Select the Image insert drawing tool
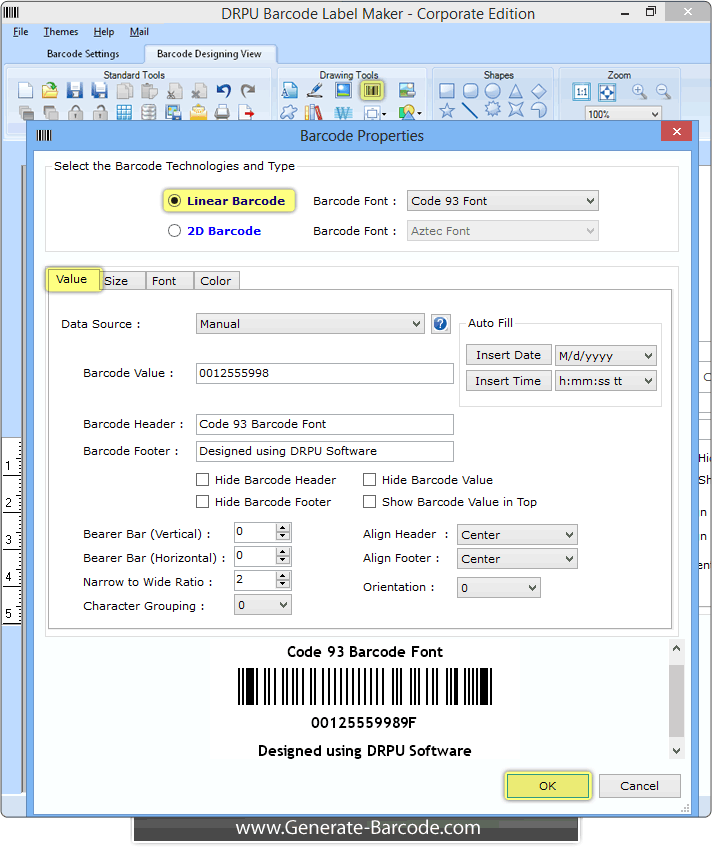This screenshot has height=847, width=712. pos(343,90)
